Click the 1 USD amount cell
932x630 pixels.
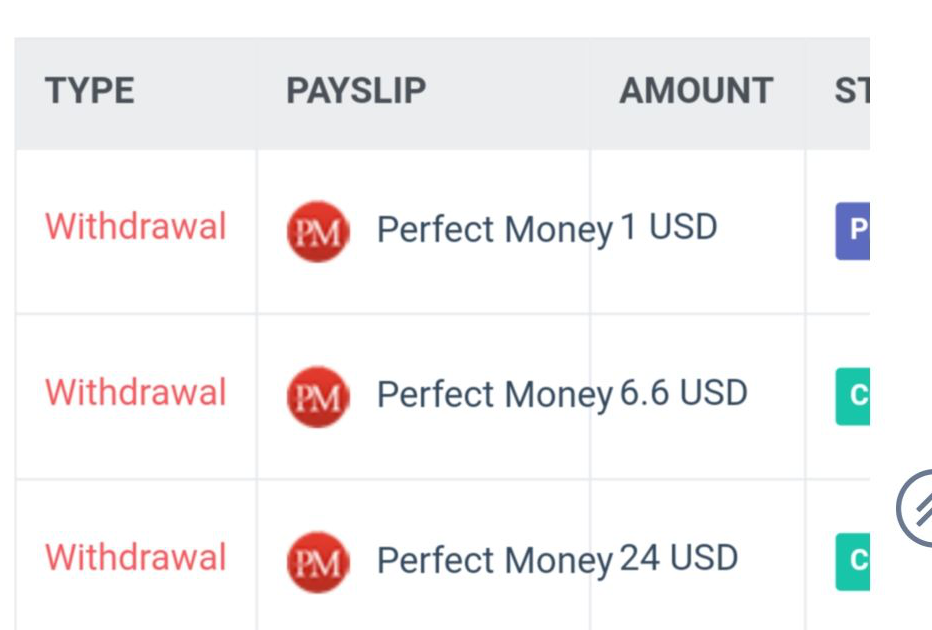pos(669,228)
